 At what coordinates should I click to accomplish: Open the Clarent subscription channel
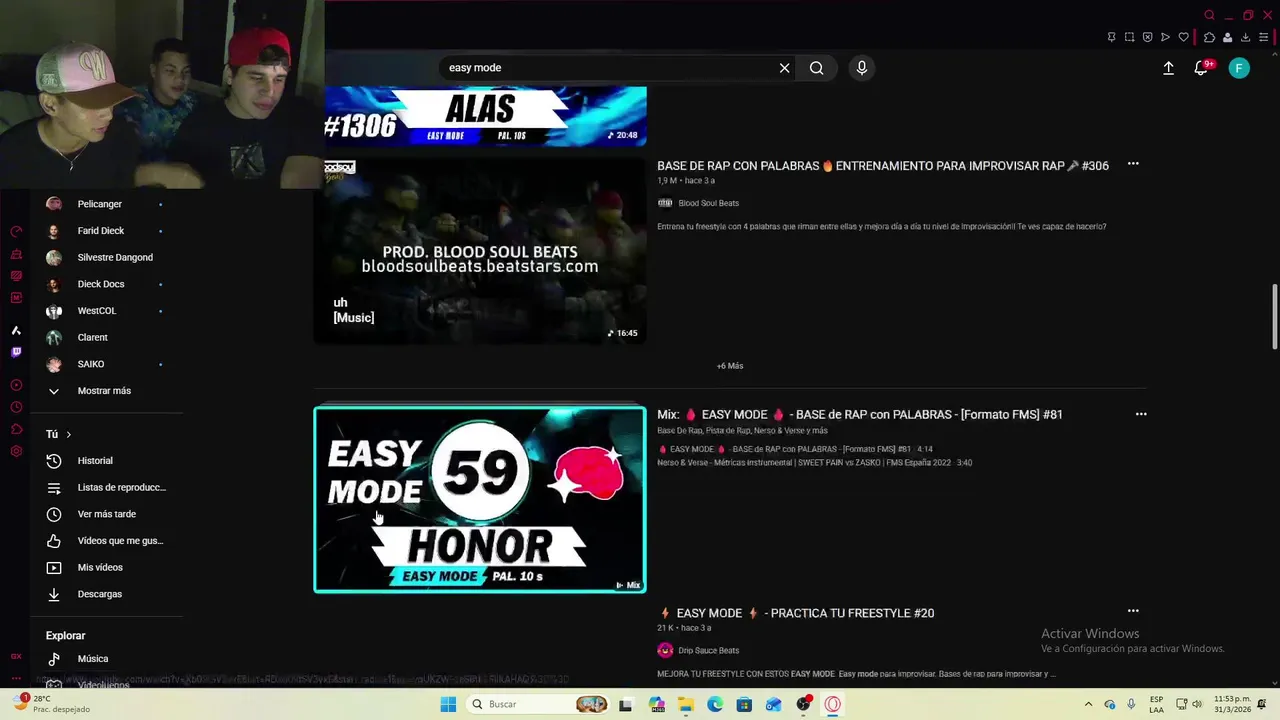pyautogui.click(x=105, y=337)
